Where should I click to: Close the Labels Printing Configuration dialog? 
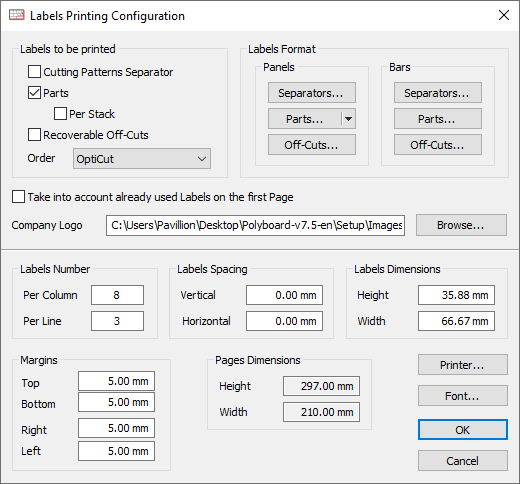[504, 15]
